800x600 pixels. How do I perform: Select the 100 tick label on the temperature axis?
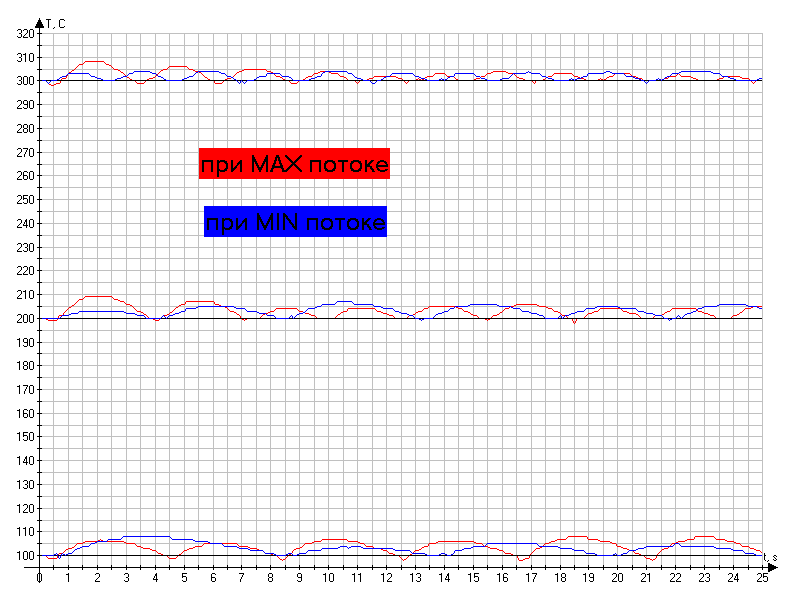point(25,556)
